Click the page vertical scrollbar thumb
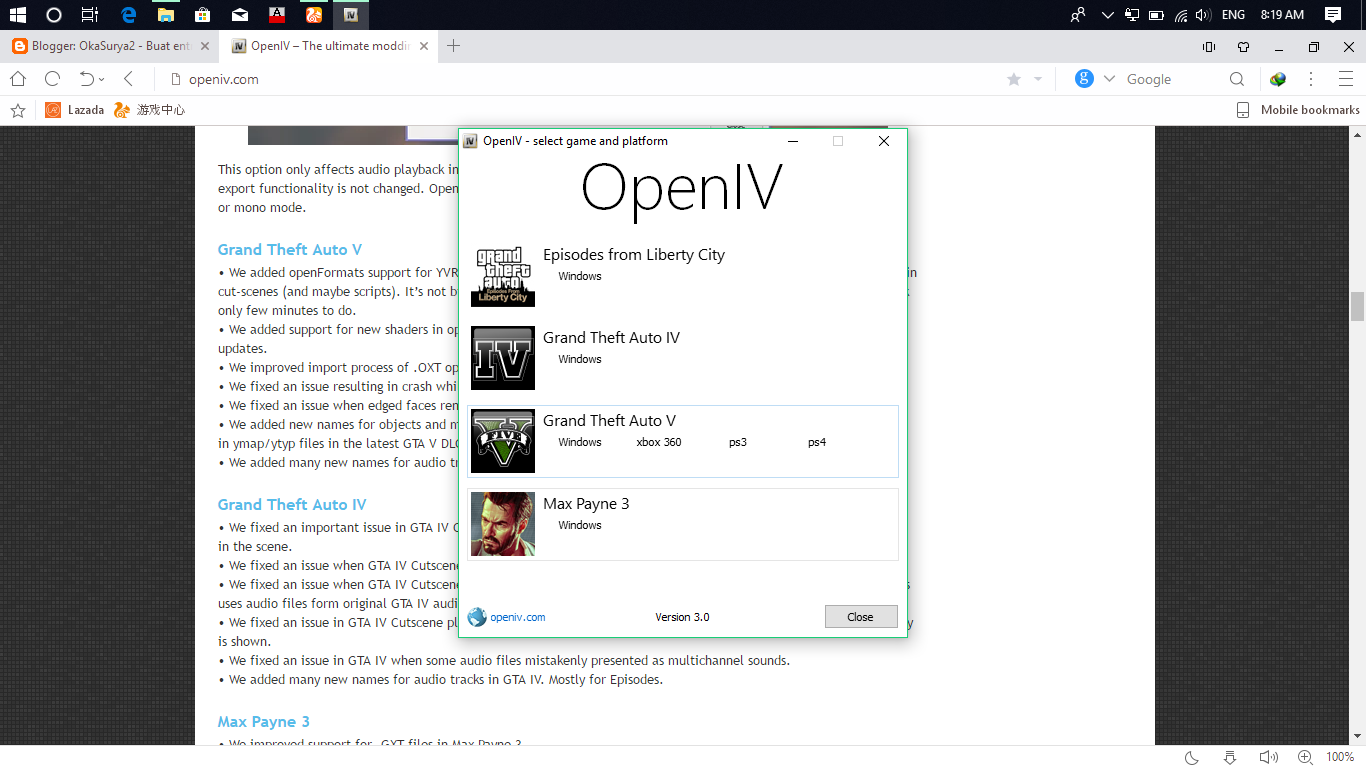 [x=1357, y=306]
